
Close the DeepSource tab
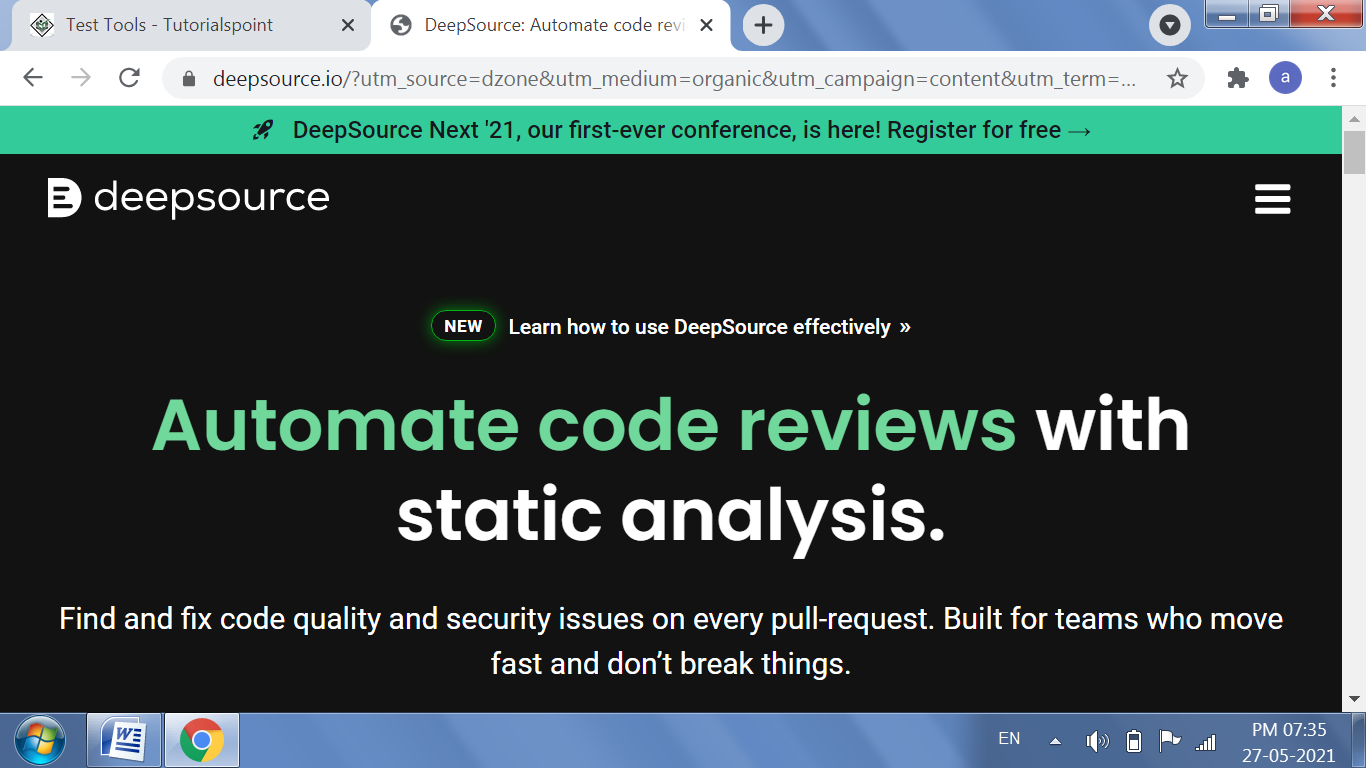(707, 25)
